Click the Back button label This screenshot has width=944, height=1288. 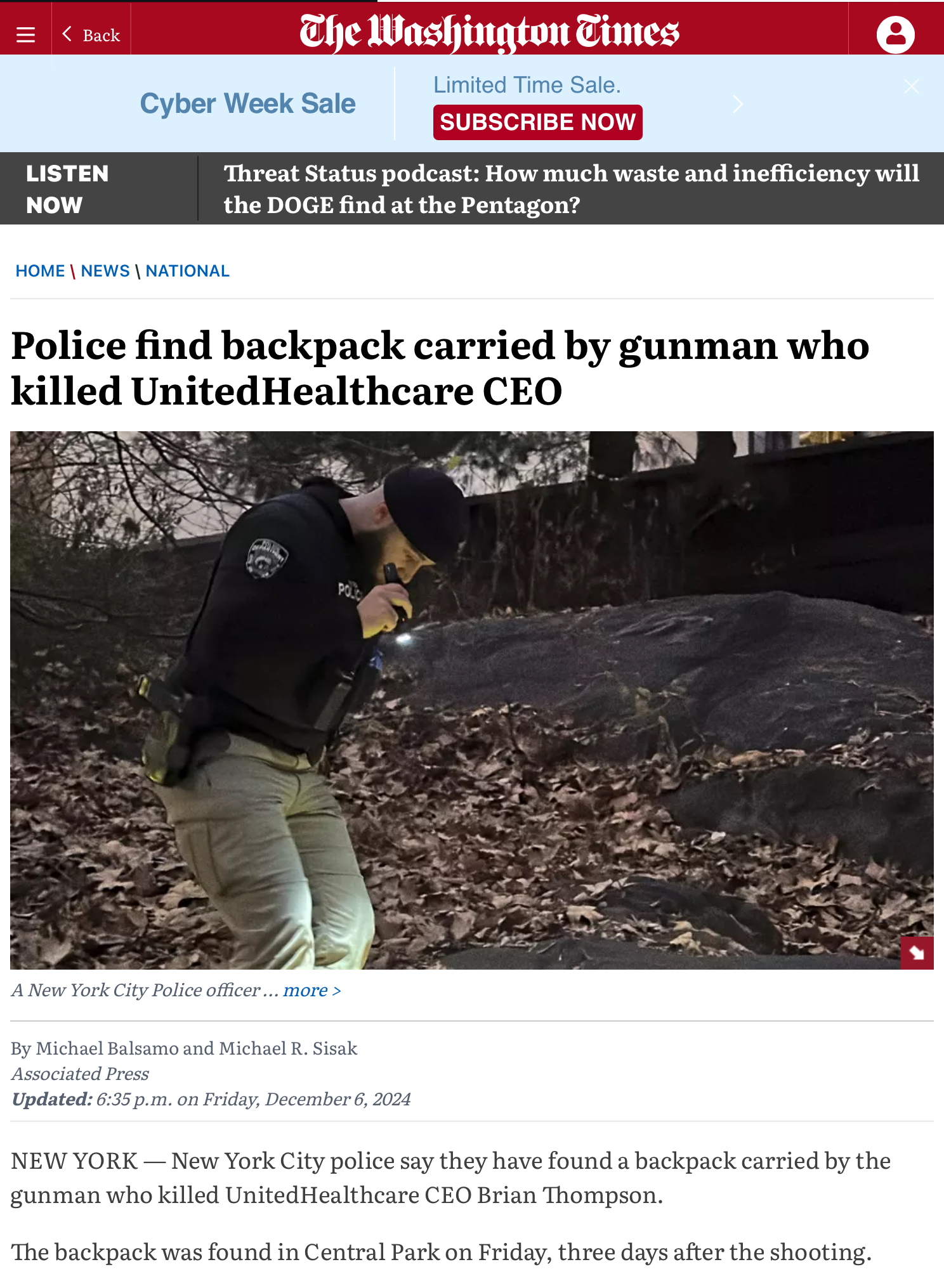[x=102, y=36]
